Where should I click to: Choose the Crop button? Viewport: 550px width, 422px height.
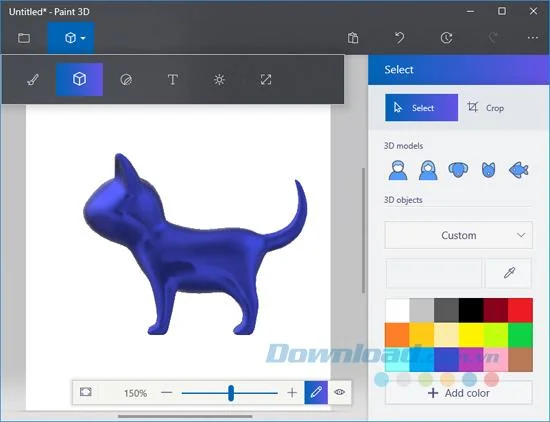486,108
